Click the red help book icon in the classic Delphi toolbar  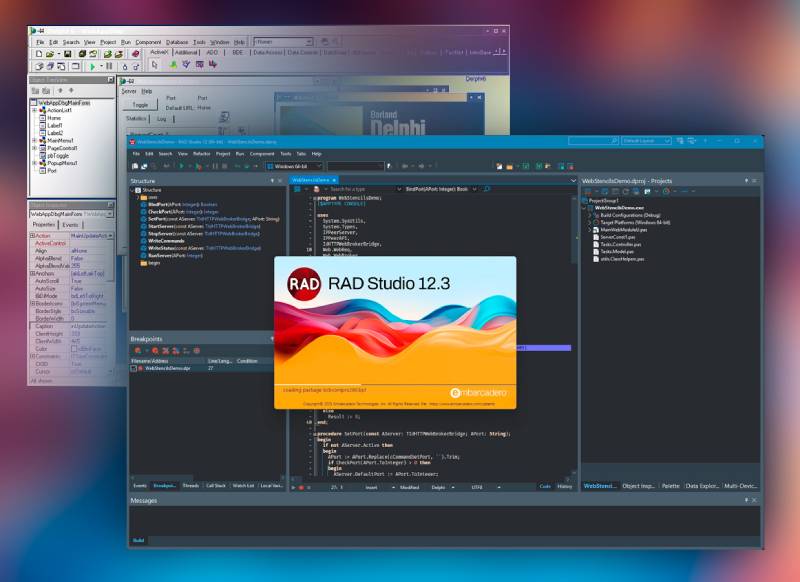point(135,54)
